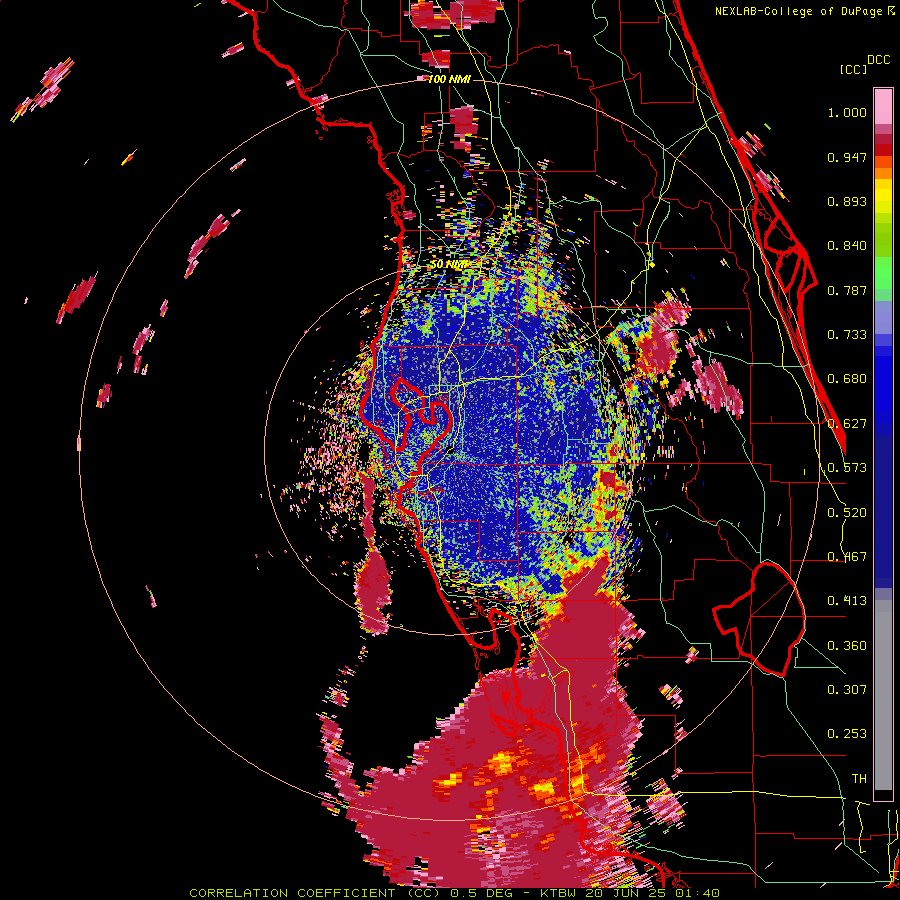Screen dimensions: 900x900
Task: Select the 0.520 scale value
Action: pyautogui.click(x=847, y=513)
